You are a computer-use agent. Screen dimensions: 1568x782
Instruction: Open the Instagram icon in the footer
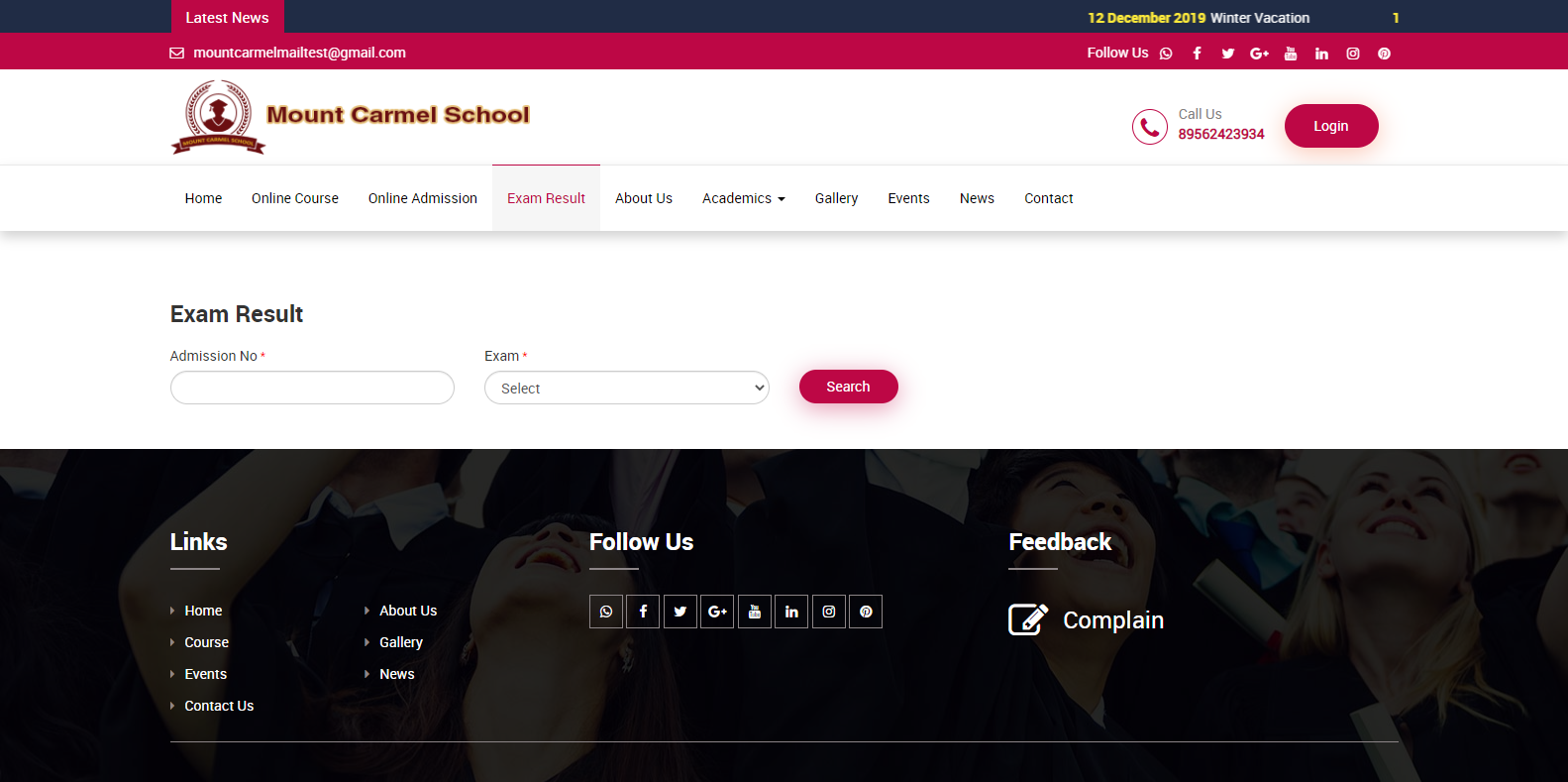829,612
